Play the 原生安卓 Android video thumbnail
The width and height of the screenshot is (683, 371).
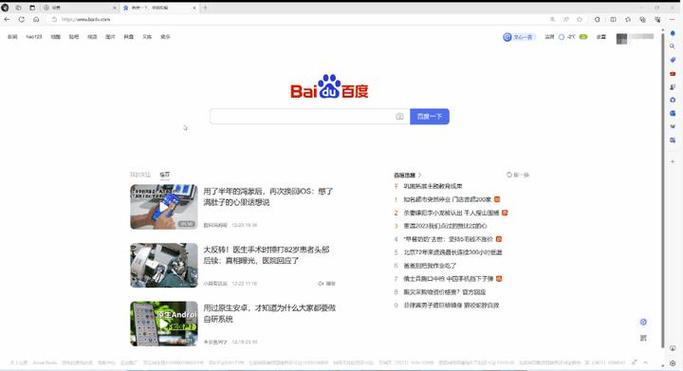coord(164,324)
